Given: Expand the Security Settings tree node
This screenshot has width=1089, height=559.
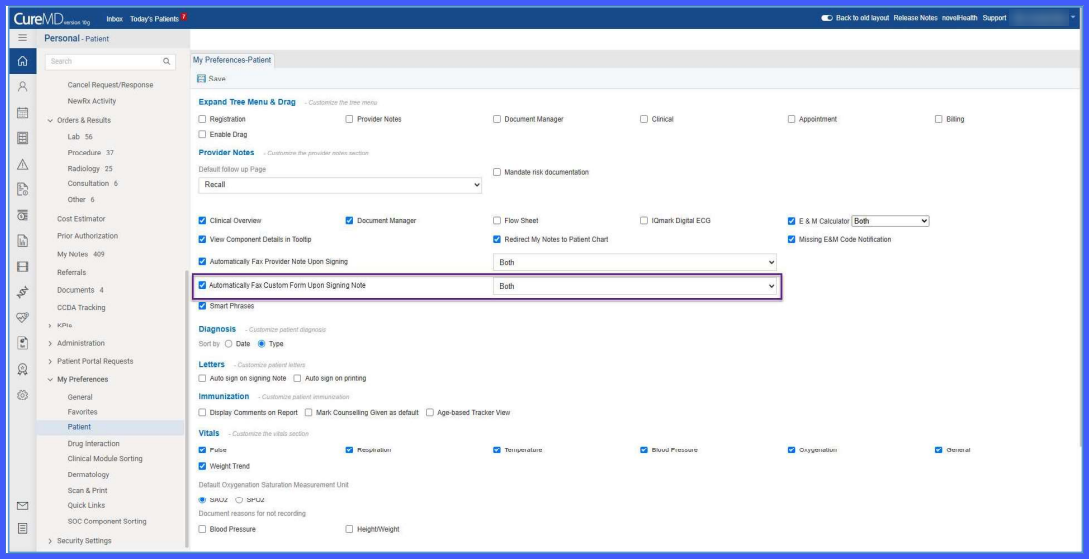Looking at the screenshot, I should coord(50,541).
